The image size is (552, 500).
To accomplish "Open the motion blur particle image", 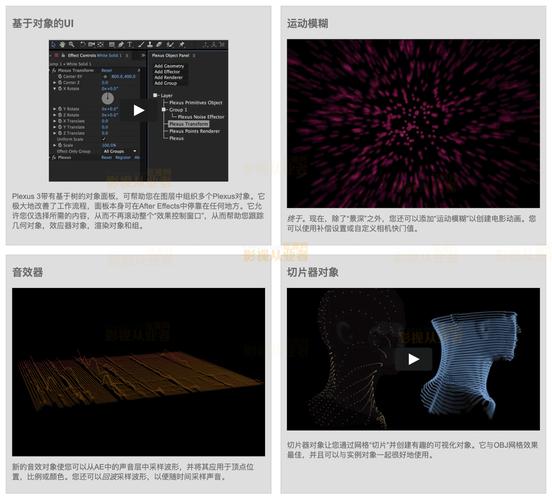I will 413,123.
